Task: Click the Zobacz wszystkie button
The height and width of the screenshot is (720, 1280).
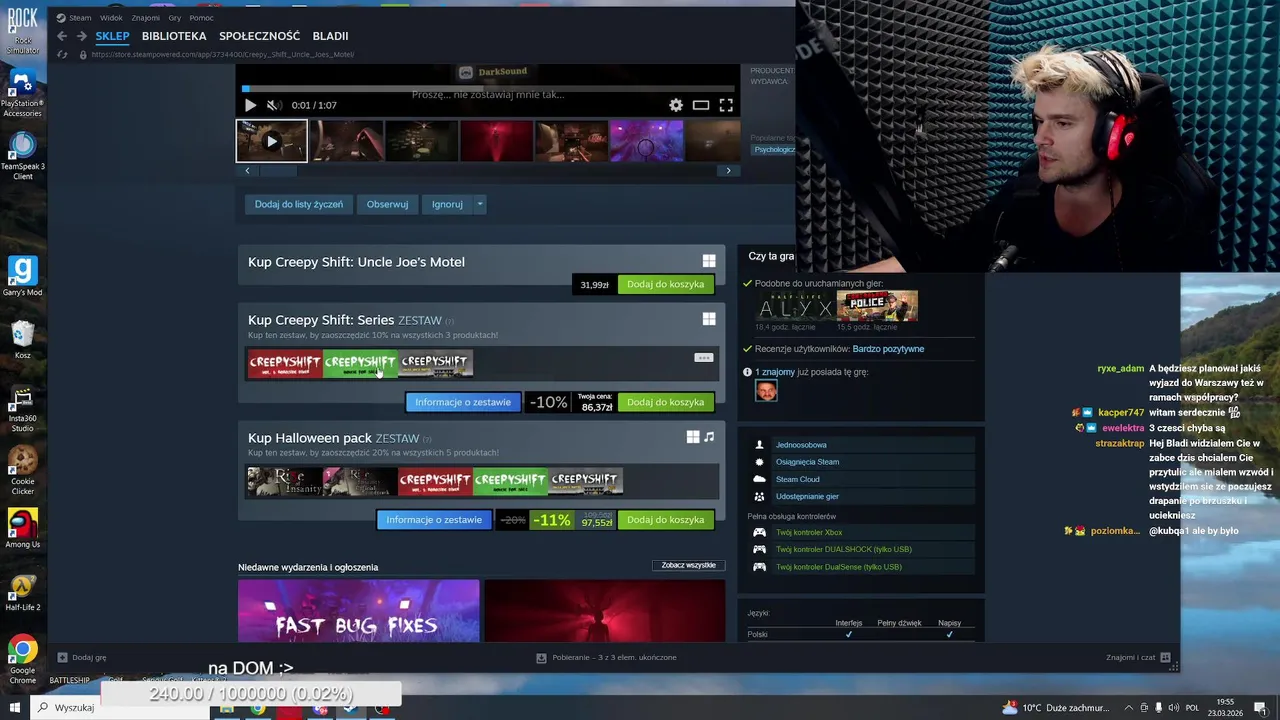Action: coord(688,565)
